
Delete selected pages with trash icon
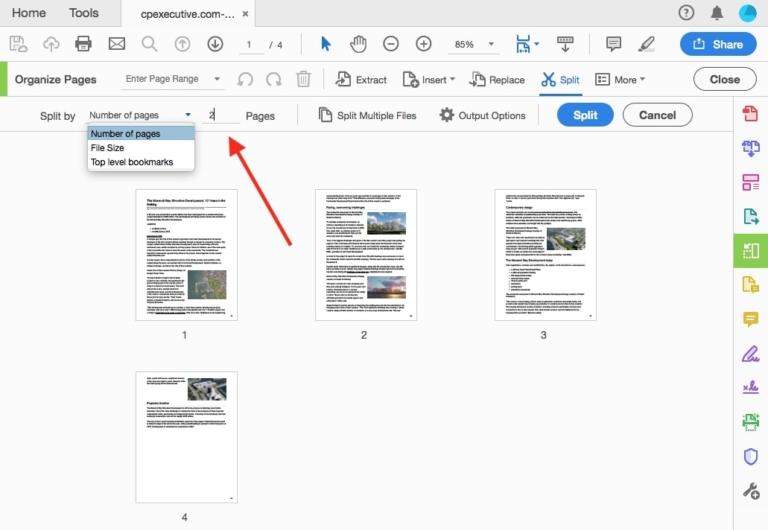tap(304, 79)
